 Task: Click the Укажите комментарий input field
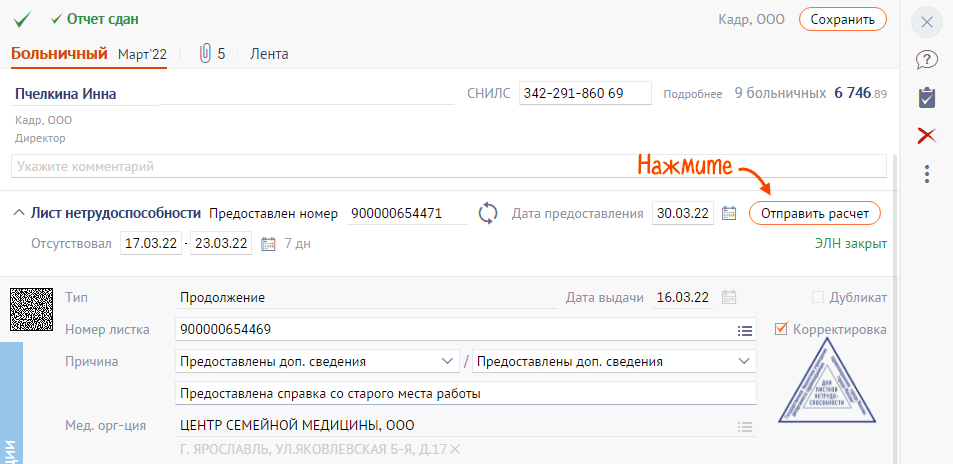click(448, 166)
